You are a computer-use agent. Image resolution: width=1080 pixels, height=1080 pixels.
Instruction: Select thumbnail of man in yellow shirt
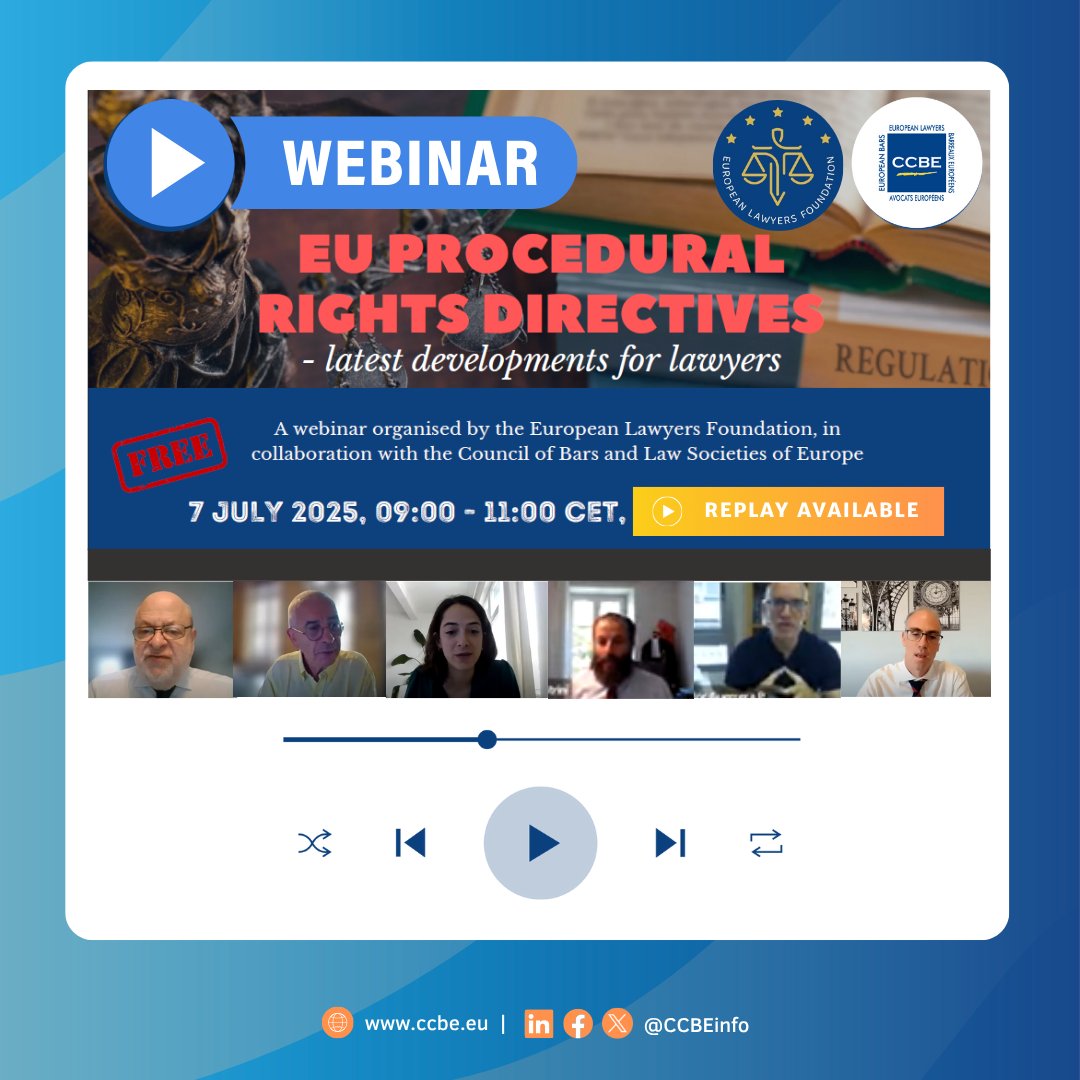click(309, 639)
